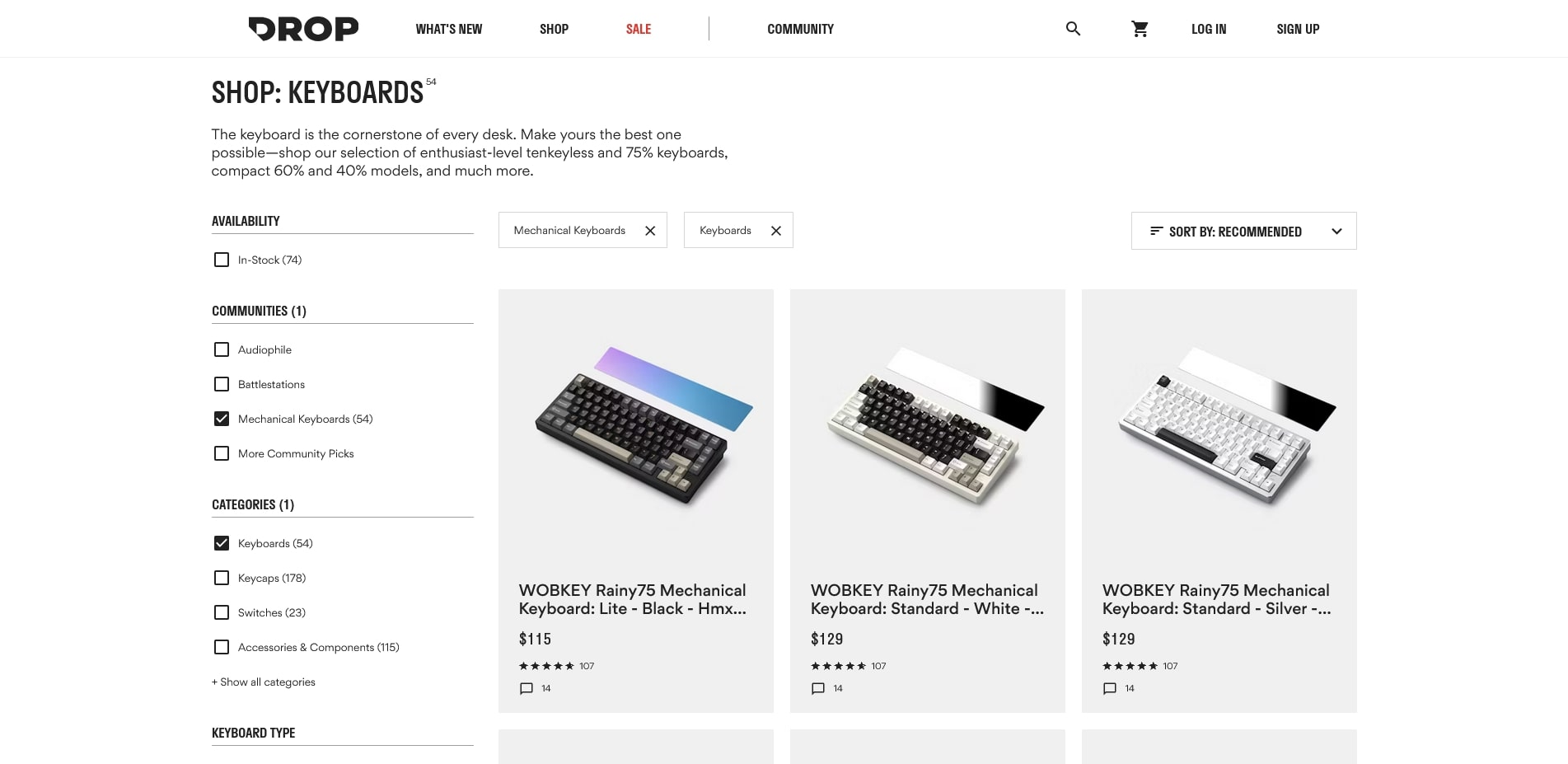Enable the In-Stock availability checkbox
Image resolution: width=1568 pixels, height=764 pixels.
[x=222, y=260]
